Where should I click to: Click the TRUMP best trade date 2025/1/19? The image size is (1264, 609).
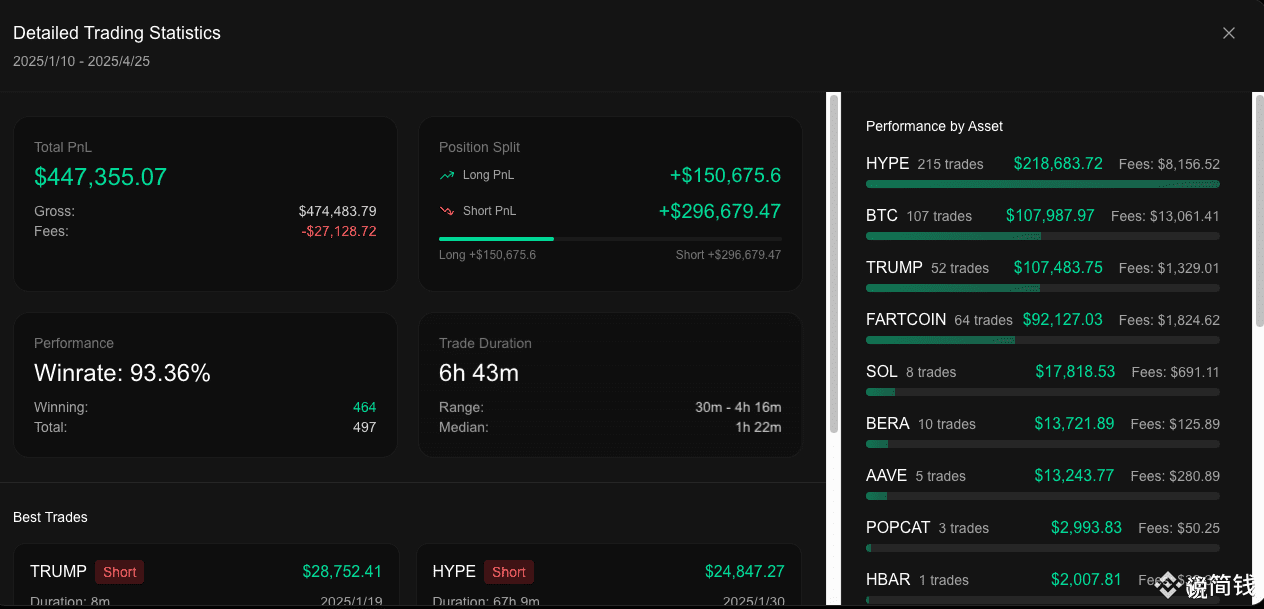coord(351,601)
